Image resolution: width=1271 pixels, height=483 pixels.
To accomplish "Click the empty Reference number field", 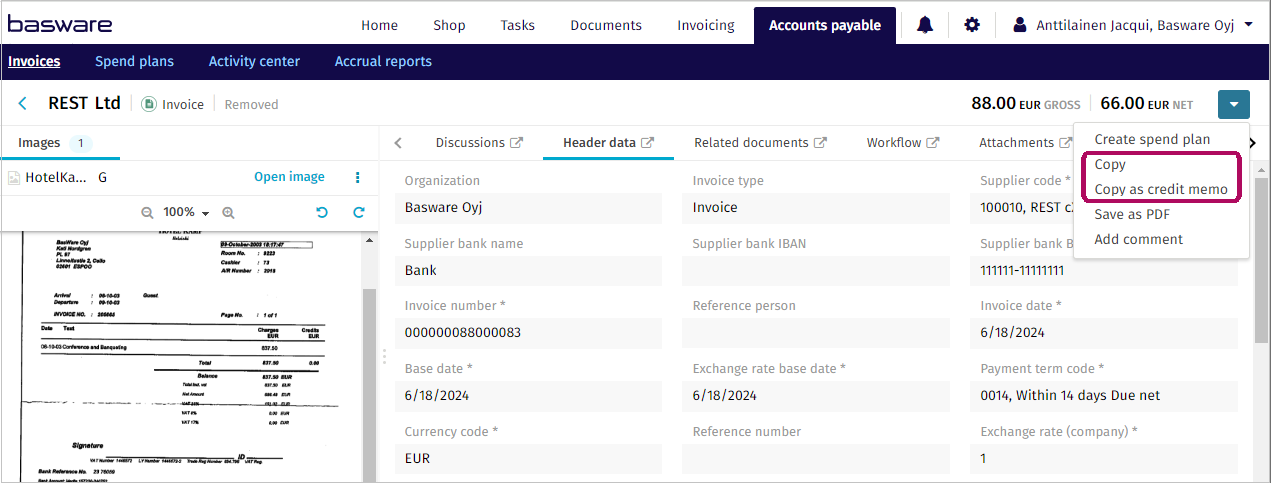I will click(x=816, y=458).
